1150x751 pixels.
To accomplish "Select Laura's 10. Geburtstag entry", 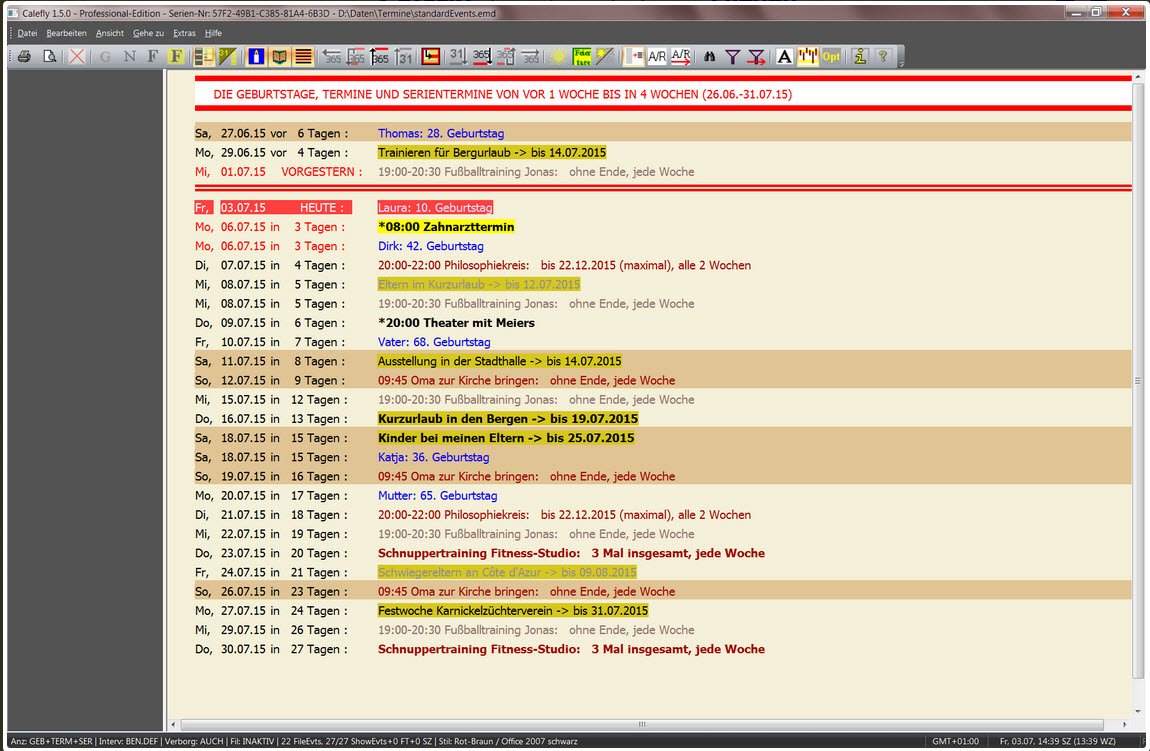I will [x=435, y=208].
